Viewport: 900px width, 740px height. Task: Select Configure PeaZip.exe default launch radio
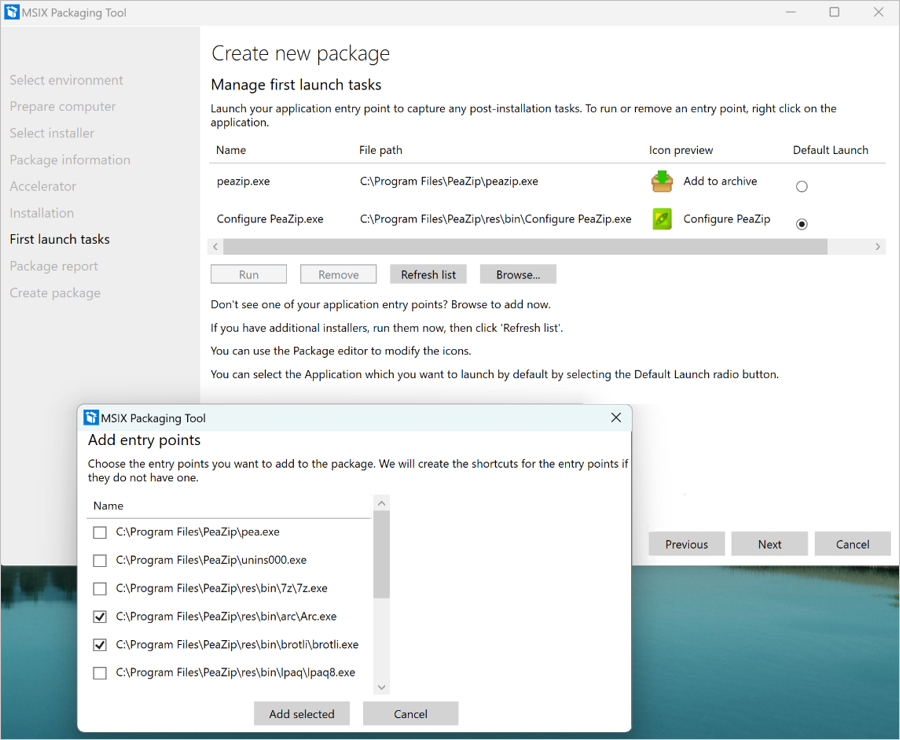pos(802,224)
